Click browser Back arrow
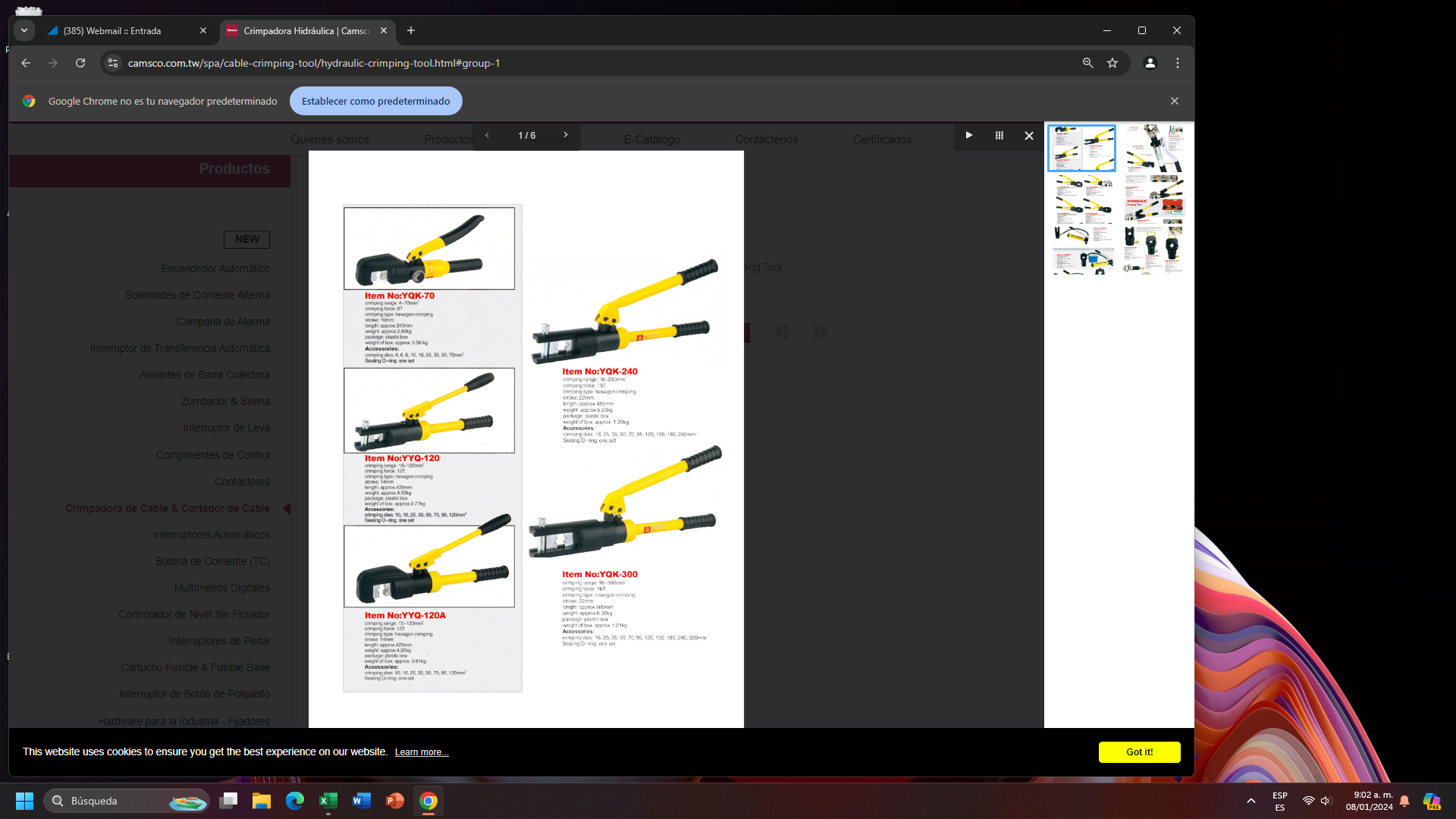The width and height of the screenshot is (1456, 819). click(x=26, y=63)
